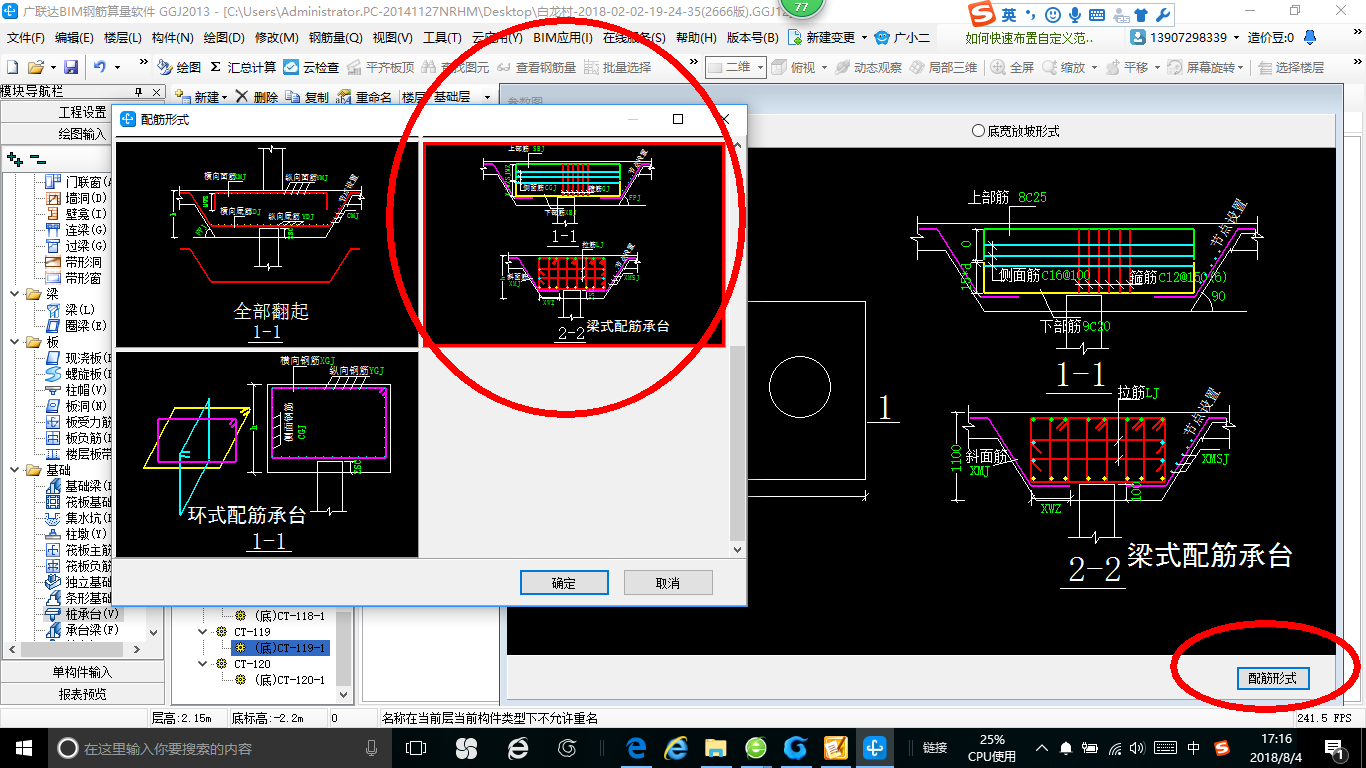Open the 版本号(B) menu
Image resolution: width=1366 pixels, height=768 pixels.
tap(752, 37)
